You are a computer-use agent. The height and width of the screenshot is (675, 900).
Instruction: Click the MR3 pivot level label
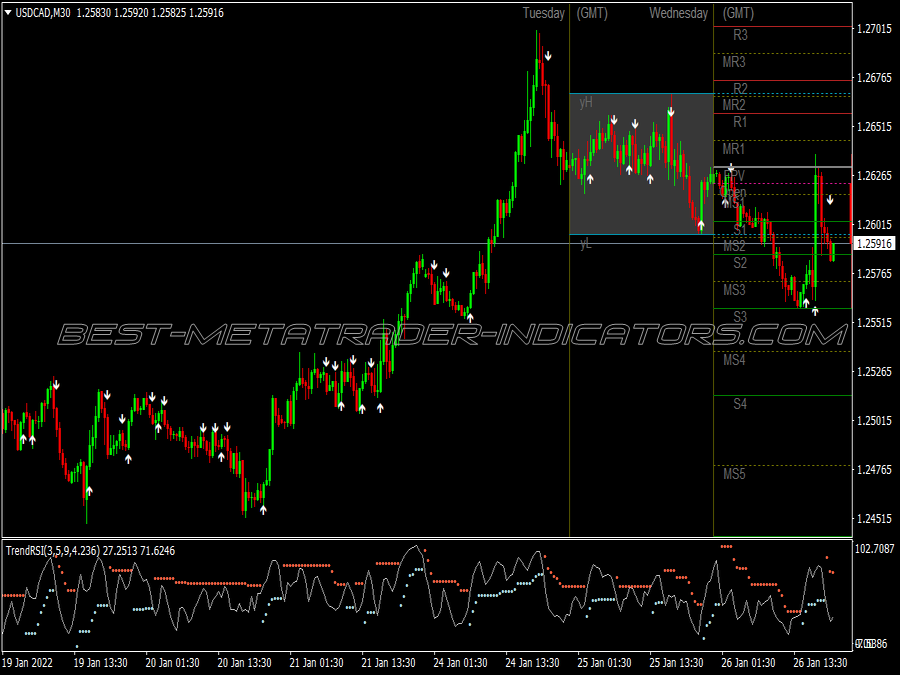(x=734, y=62)
